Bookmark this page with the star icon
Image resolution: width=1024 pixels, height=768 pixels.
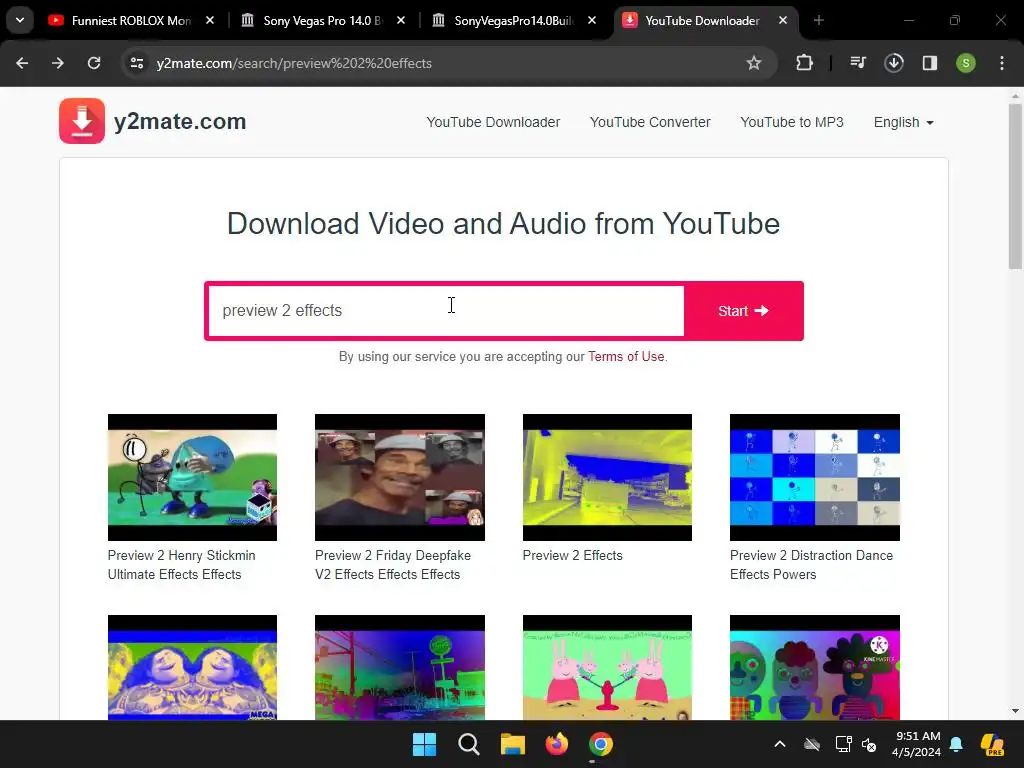(x=754, y=63)
